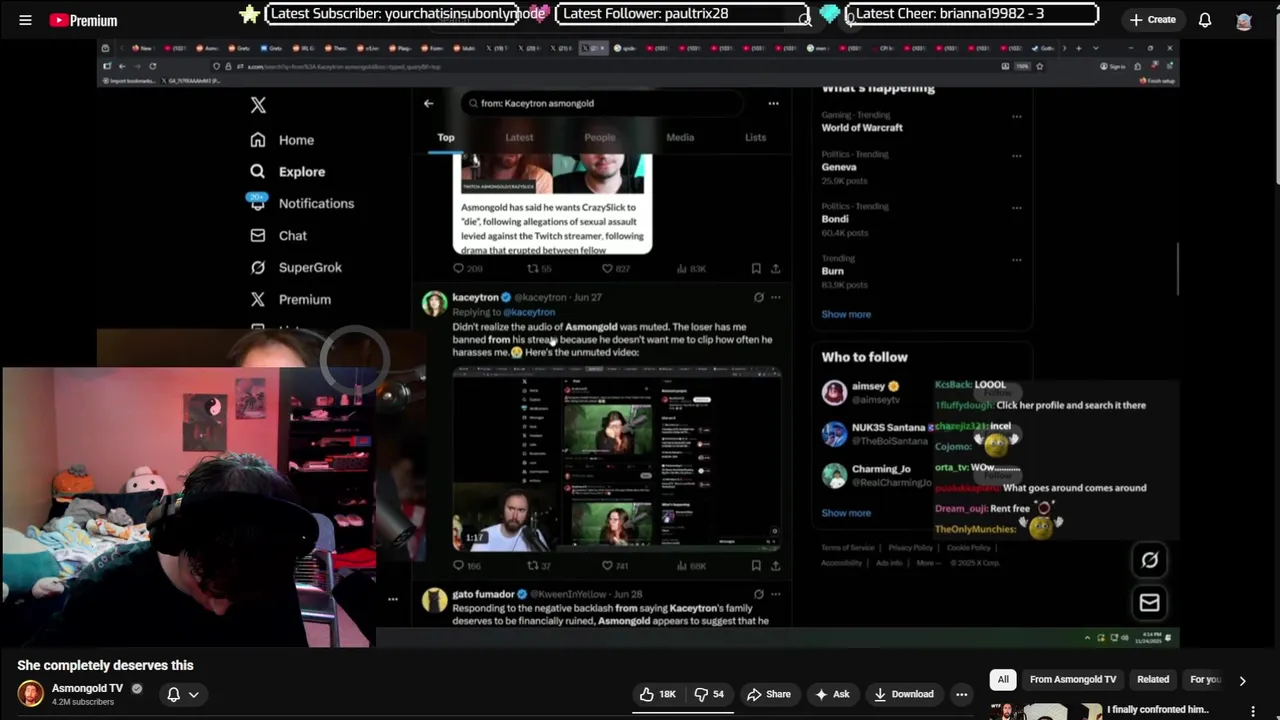Select 'From Asmongold TV' filter chip
The width and height of the screenshot is (1280, 720).
(x=1073, y=680)
